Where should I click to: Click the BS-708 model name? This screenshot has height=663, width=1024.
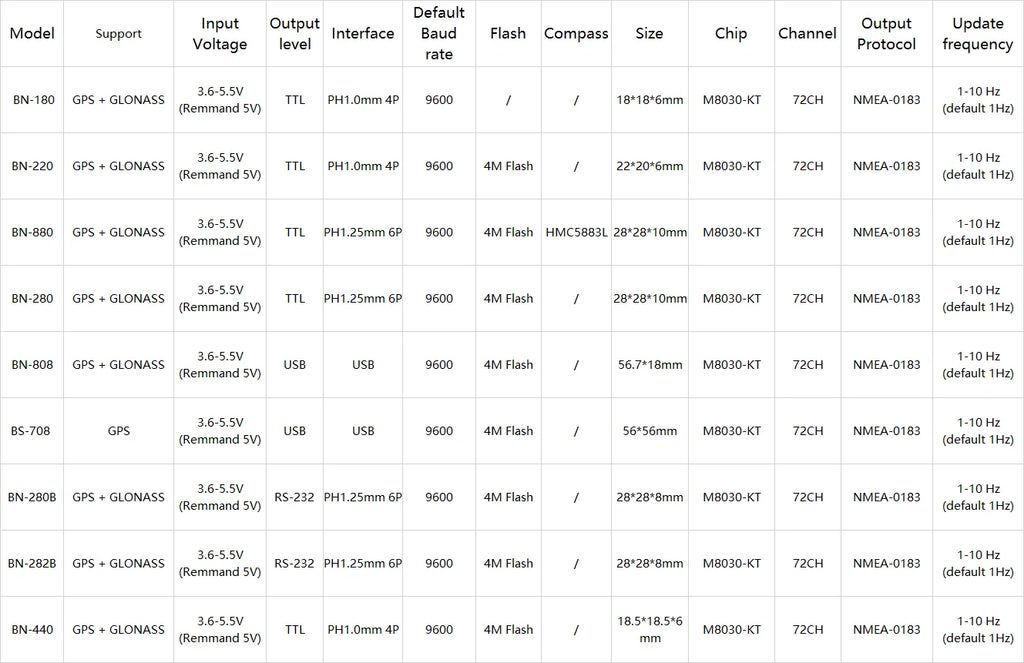[x=31, y=431]
